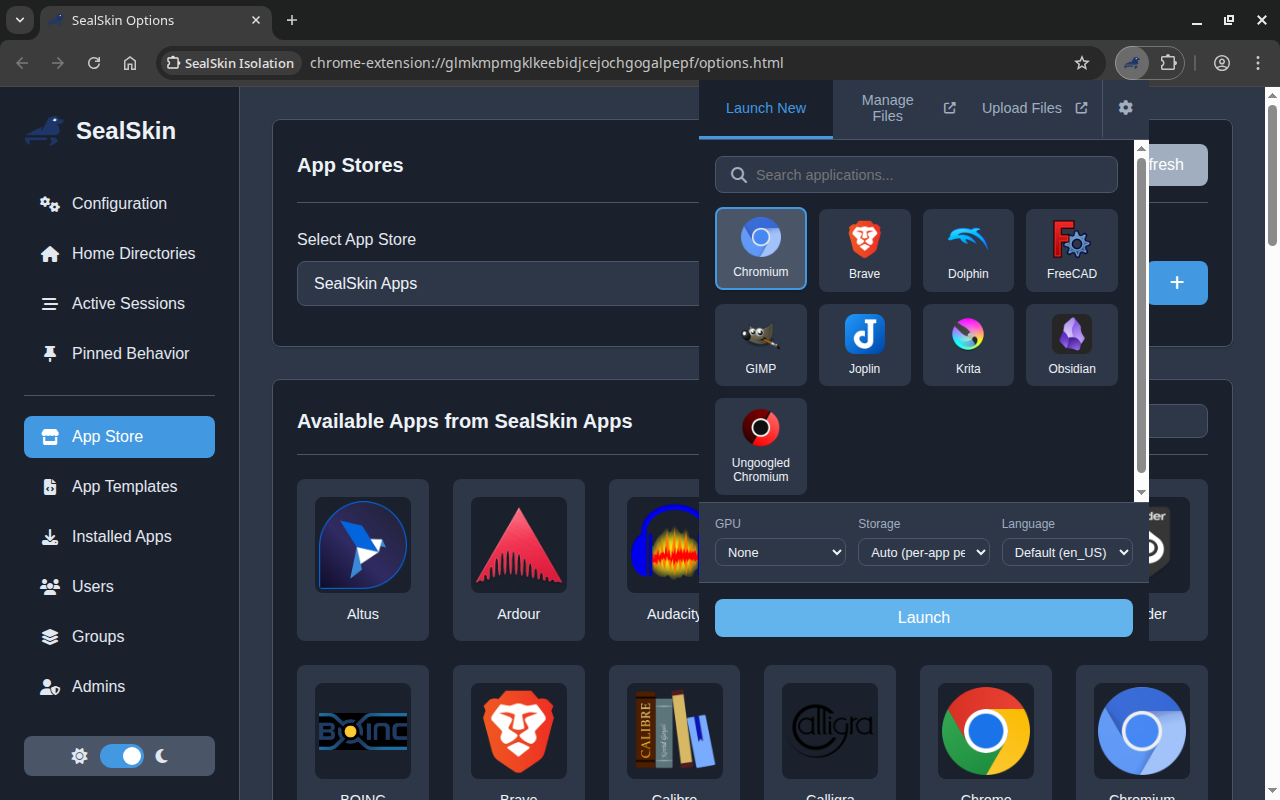Pick Joplin from the launcher grid
The width and height of the screenshot is (1280, 800).
point(864,344)
